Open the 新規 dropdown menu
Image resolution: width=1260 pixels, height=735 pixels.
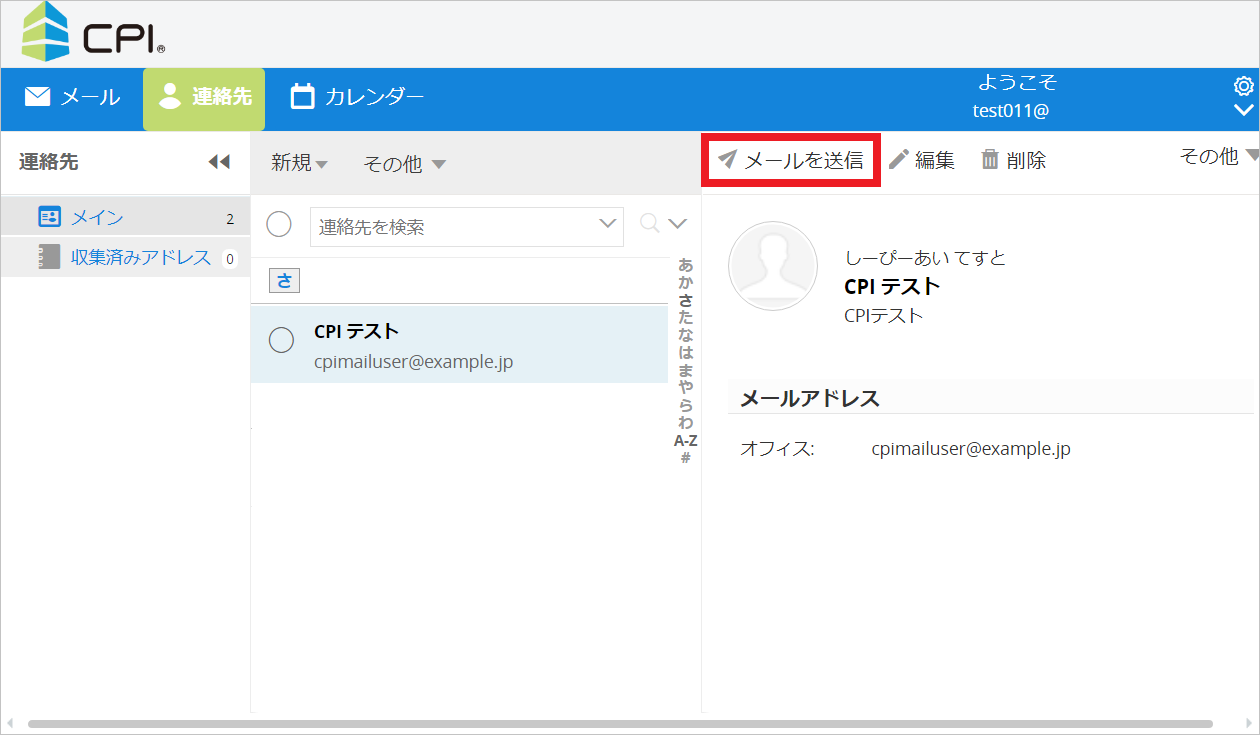[299, 164]
